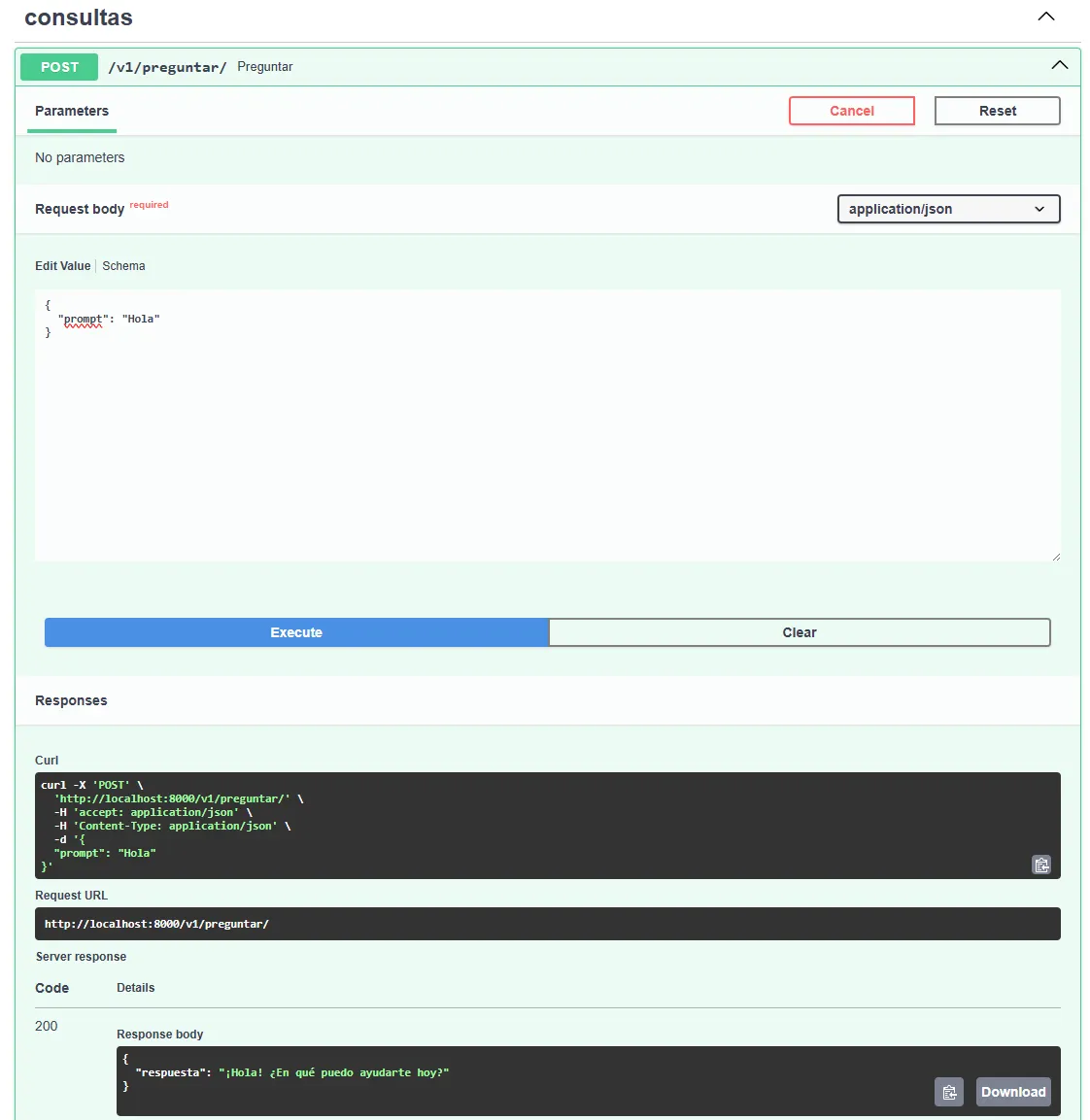Image resolution: width=1090 pixels, height=1120 pixels.
Task: Reset the request body to default
Action: (997, 110)
